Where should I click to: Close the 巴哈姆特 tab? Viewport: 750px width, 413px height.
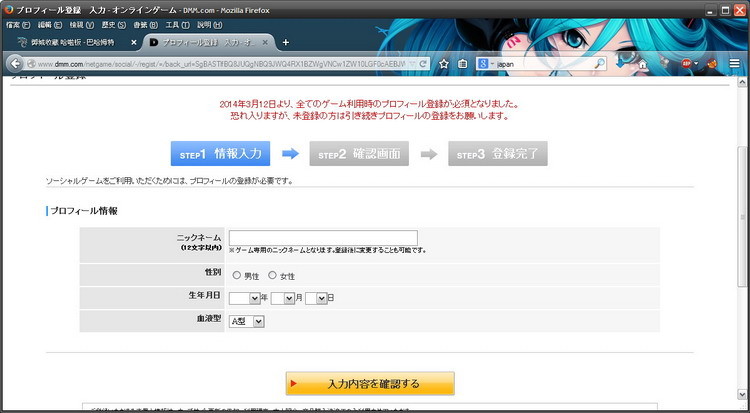click(134, 43)
